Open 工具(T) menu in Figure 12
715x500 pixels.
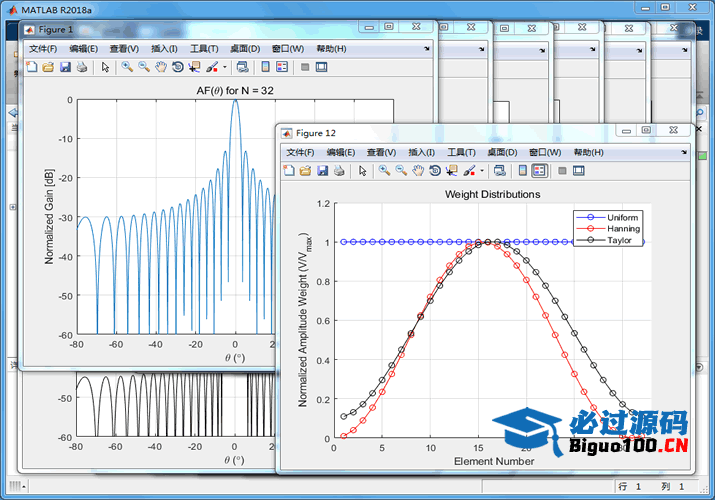coord(461,152)
